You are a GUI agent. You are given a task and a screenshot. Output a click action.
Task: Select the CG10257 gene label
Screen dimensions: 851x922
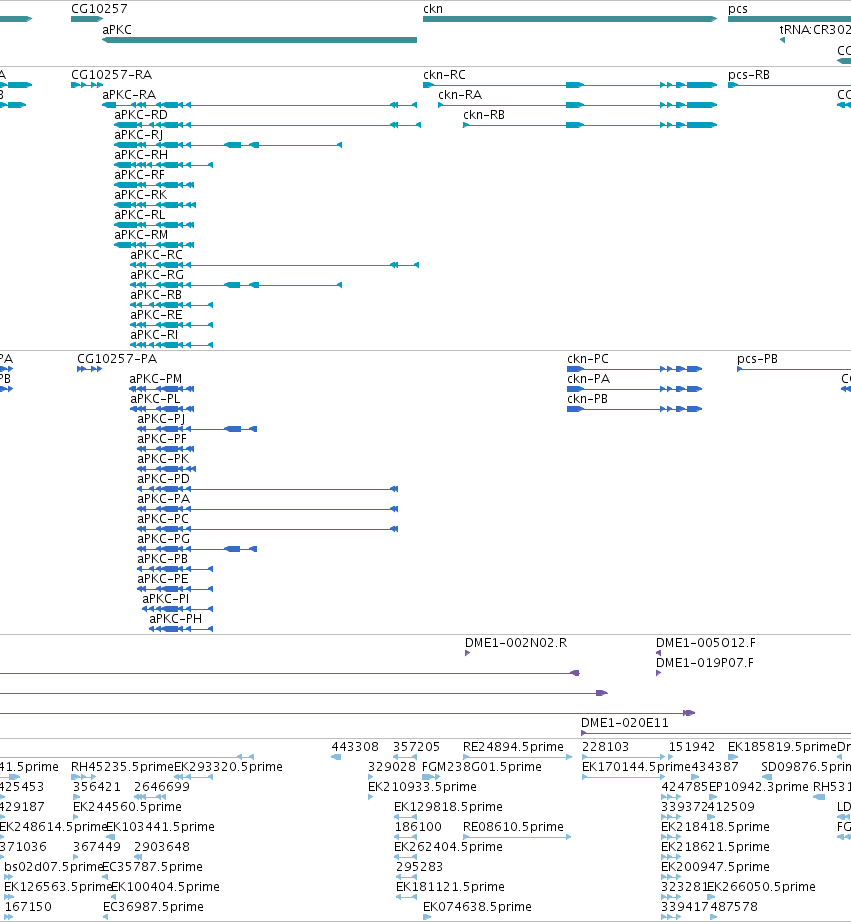click(99, 9)
